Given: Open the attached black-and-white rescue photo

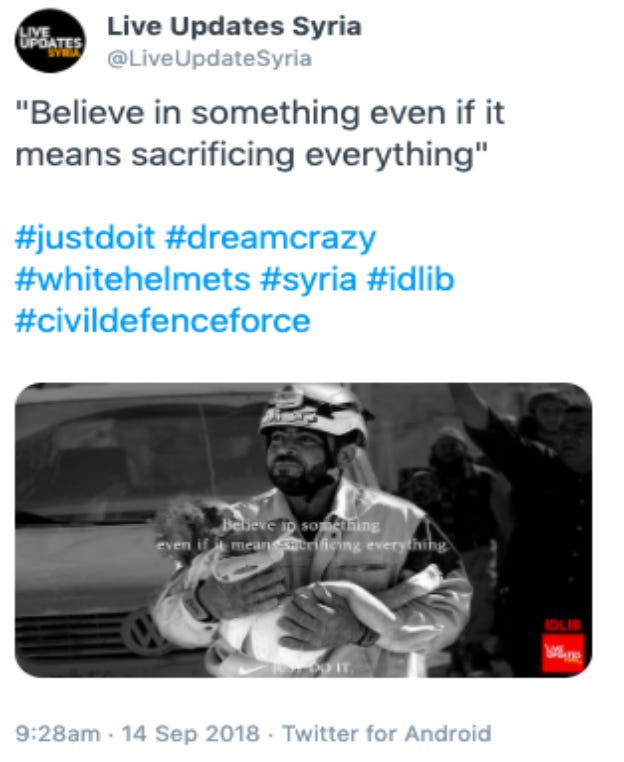Looking at the screenshot, I should tap(304, 530).
